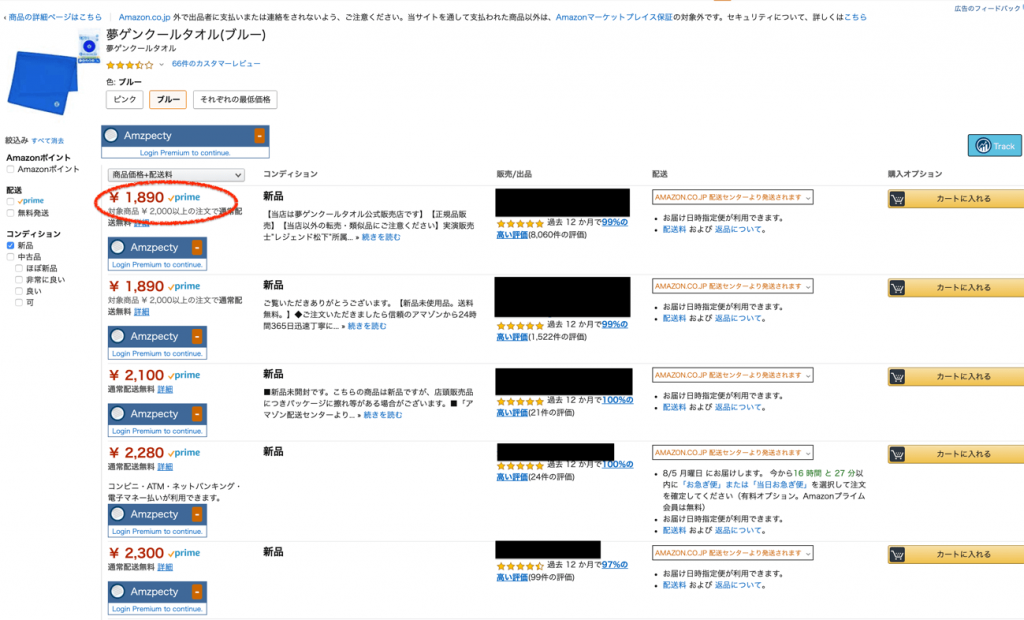Tick the 良い condition checkbox
1024x620 pixels.
click(x=19, y=291)
